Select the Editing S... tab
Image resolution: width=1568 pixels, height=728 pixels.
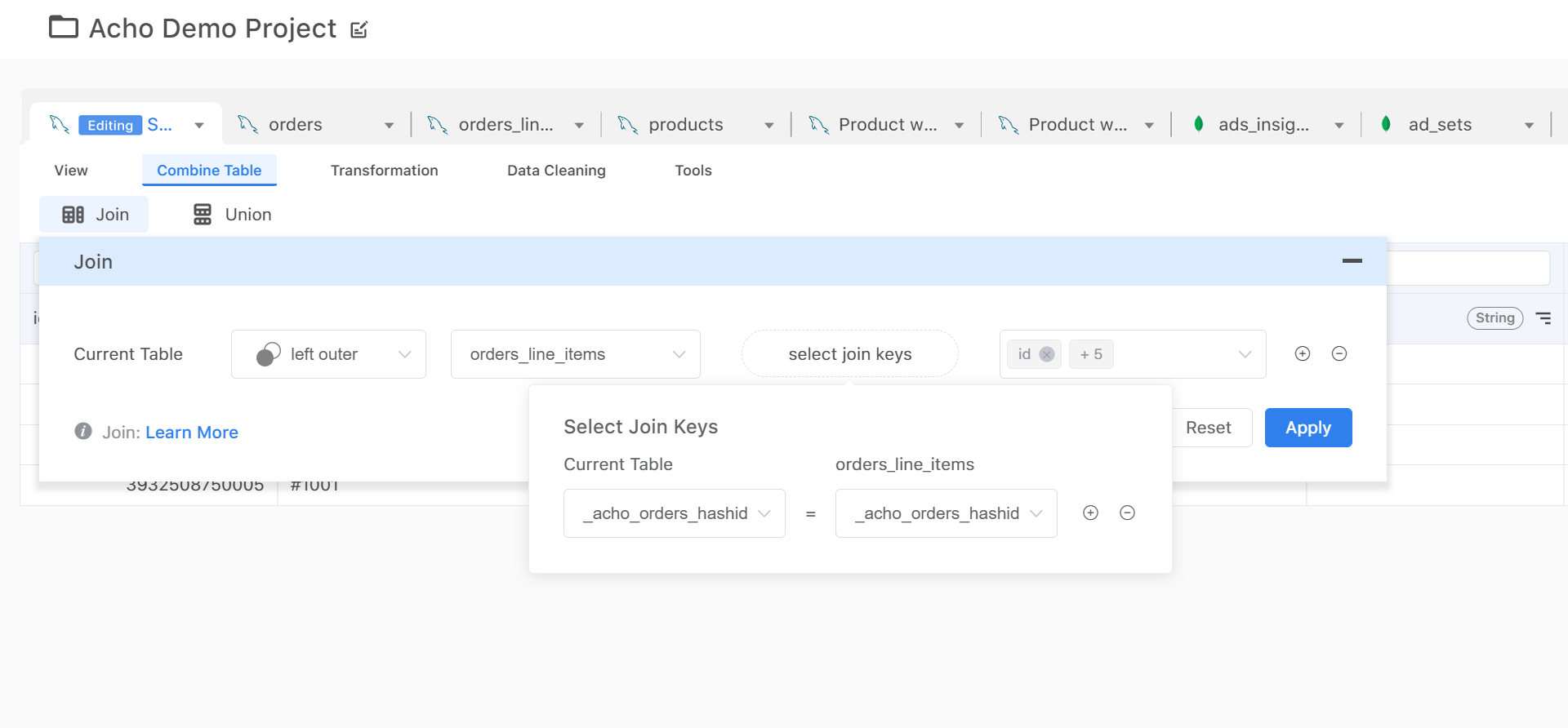[x=125, y=125]
